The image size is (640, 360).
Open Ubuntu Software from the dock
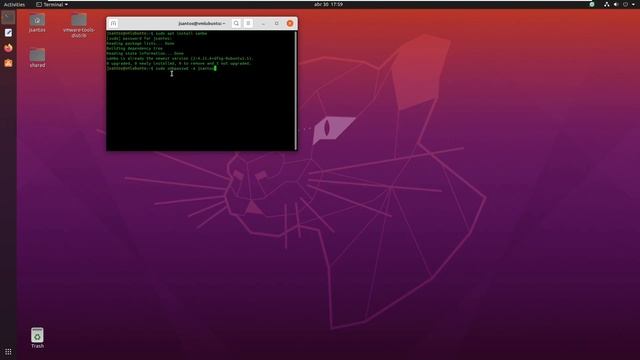pyautogui.click(x=8, y=63)
